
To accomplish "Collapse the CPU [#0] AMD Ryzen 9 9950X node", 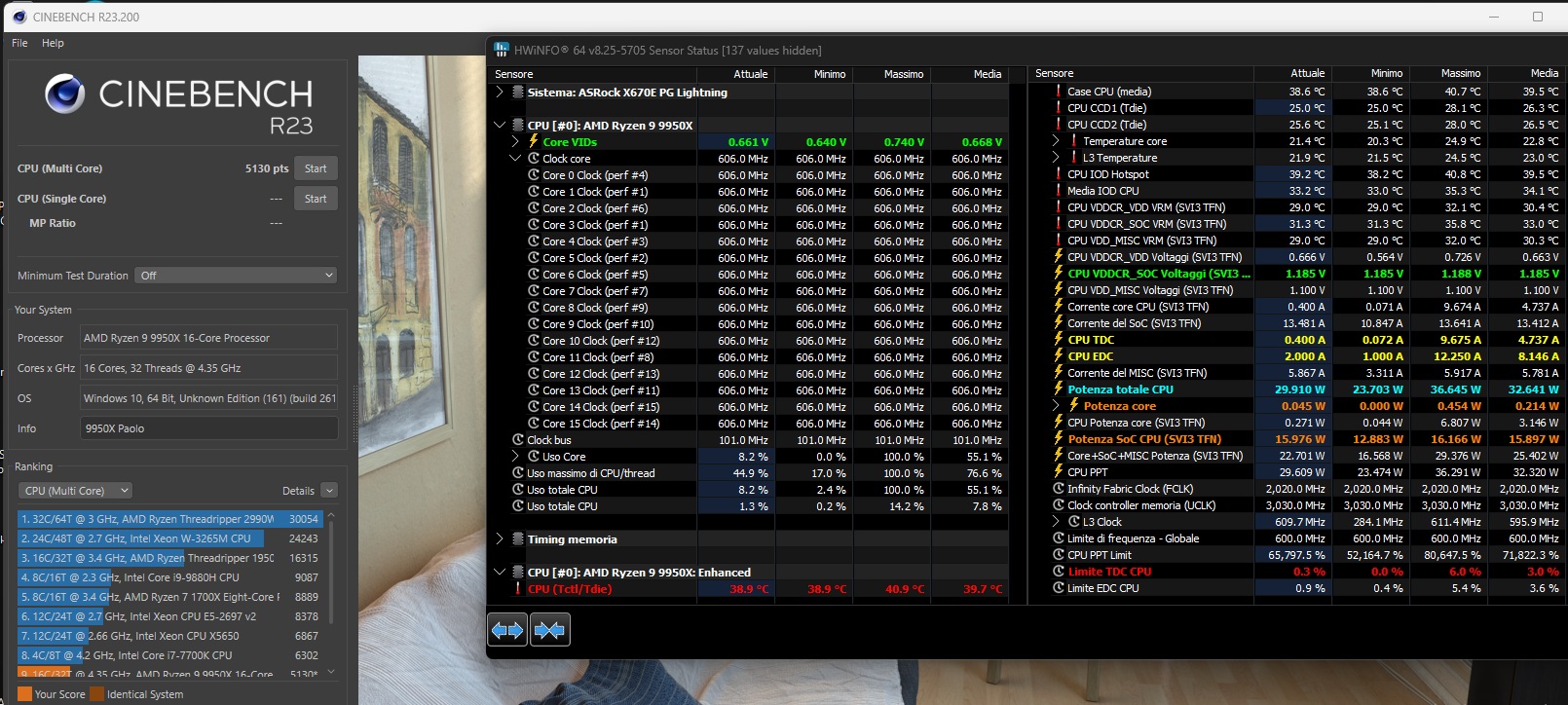I will [x=500, y=126].
